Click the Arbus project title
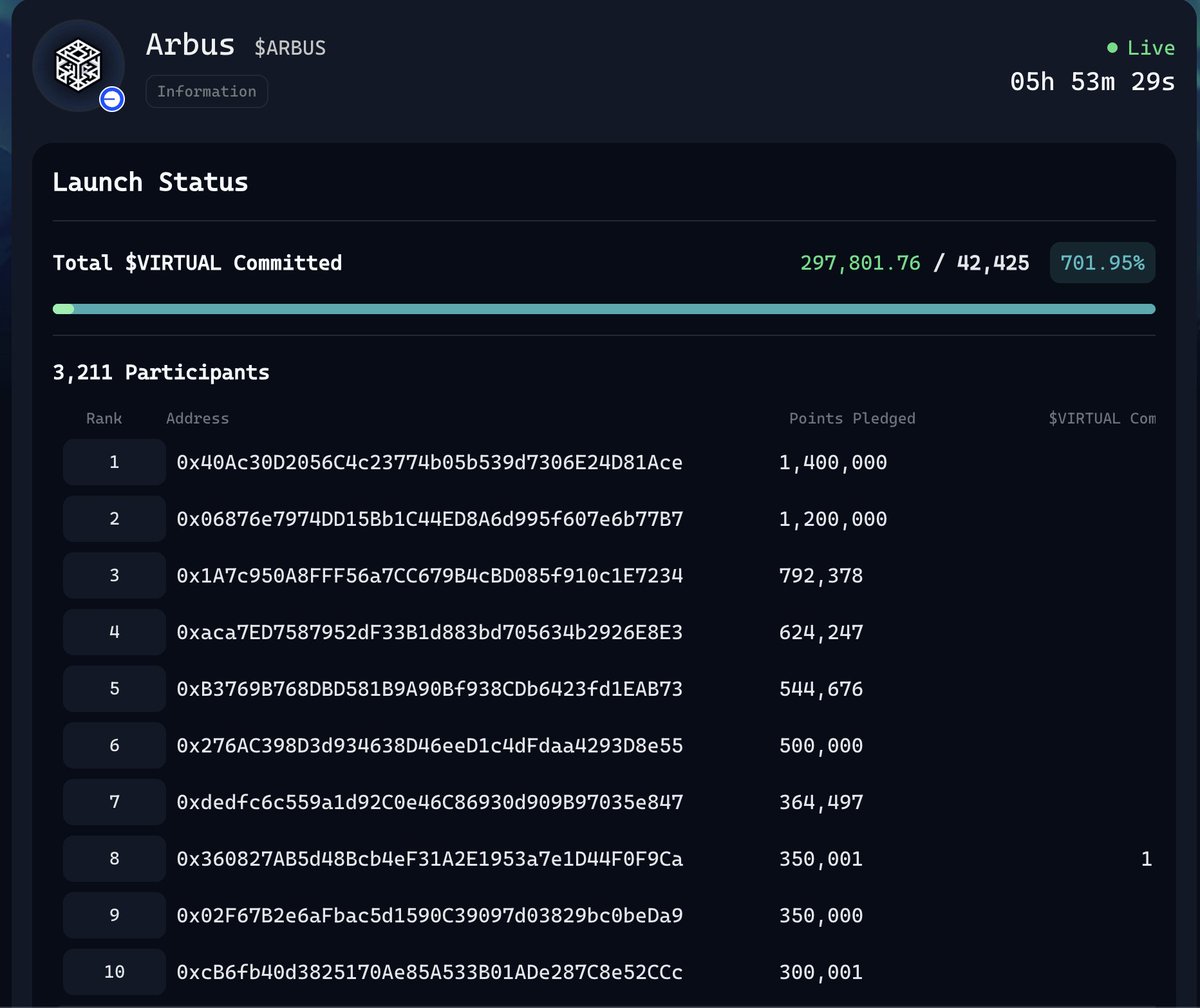 click(190, 45)
